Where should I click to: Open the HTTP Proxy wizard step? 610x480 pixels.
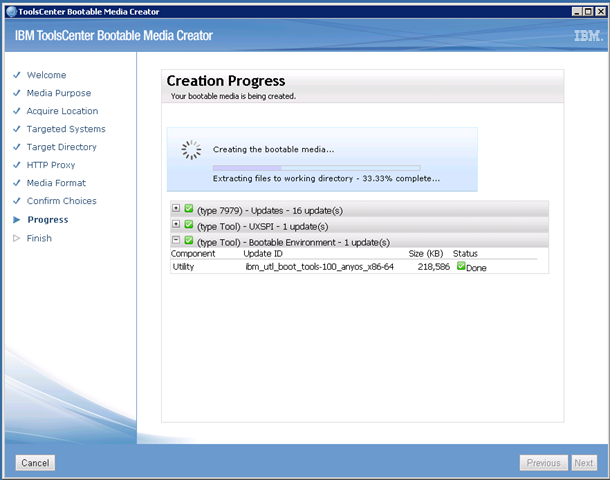[50, 165]
